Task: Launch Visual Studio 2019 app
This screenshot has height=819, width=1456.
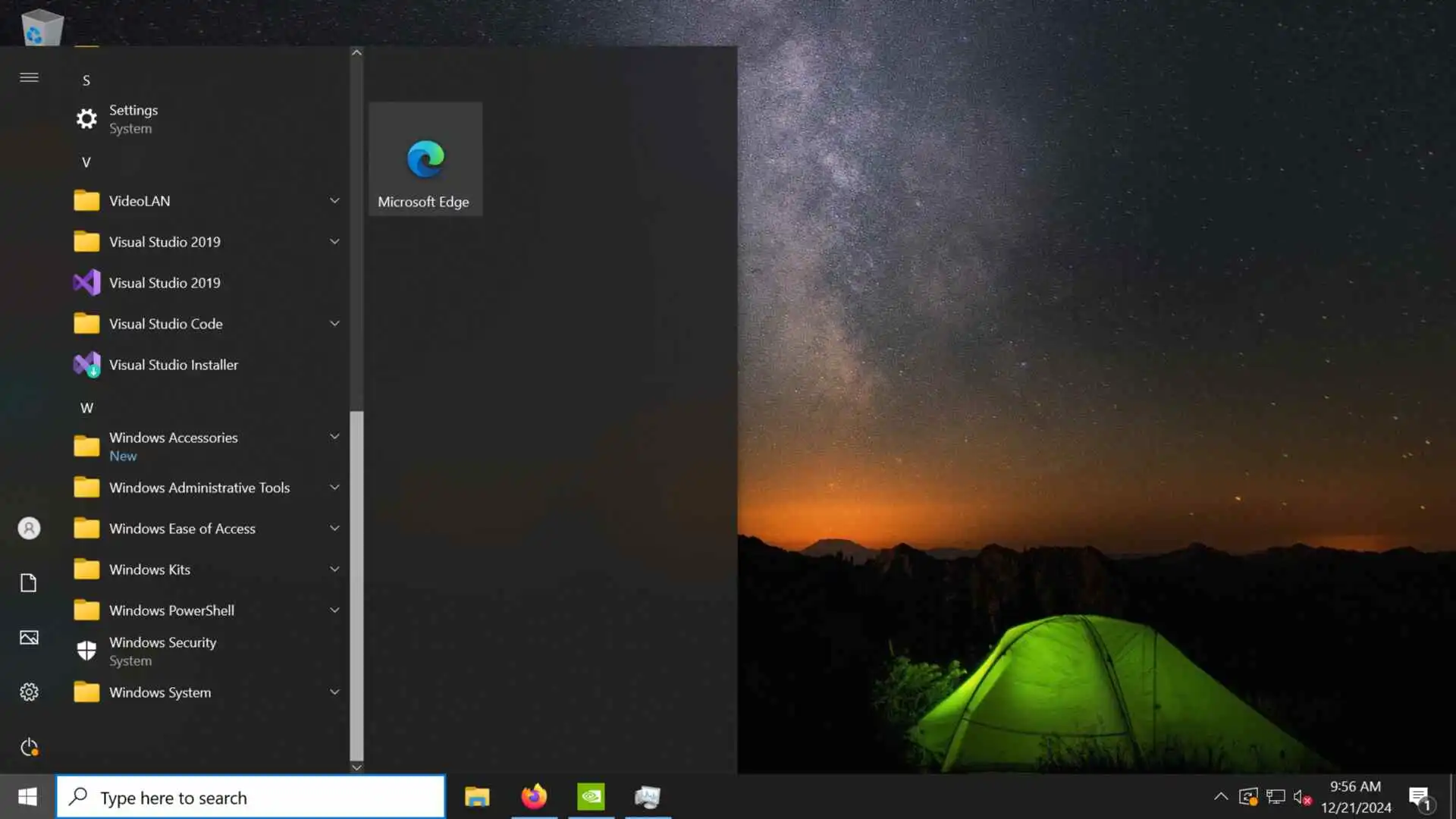Action: pos(165,283)
